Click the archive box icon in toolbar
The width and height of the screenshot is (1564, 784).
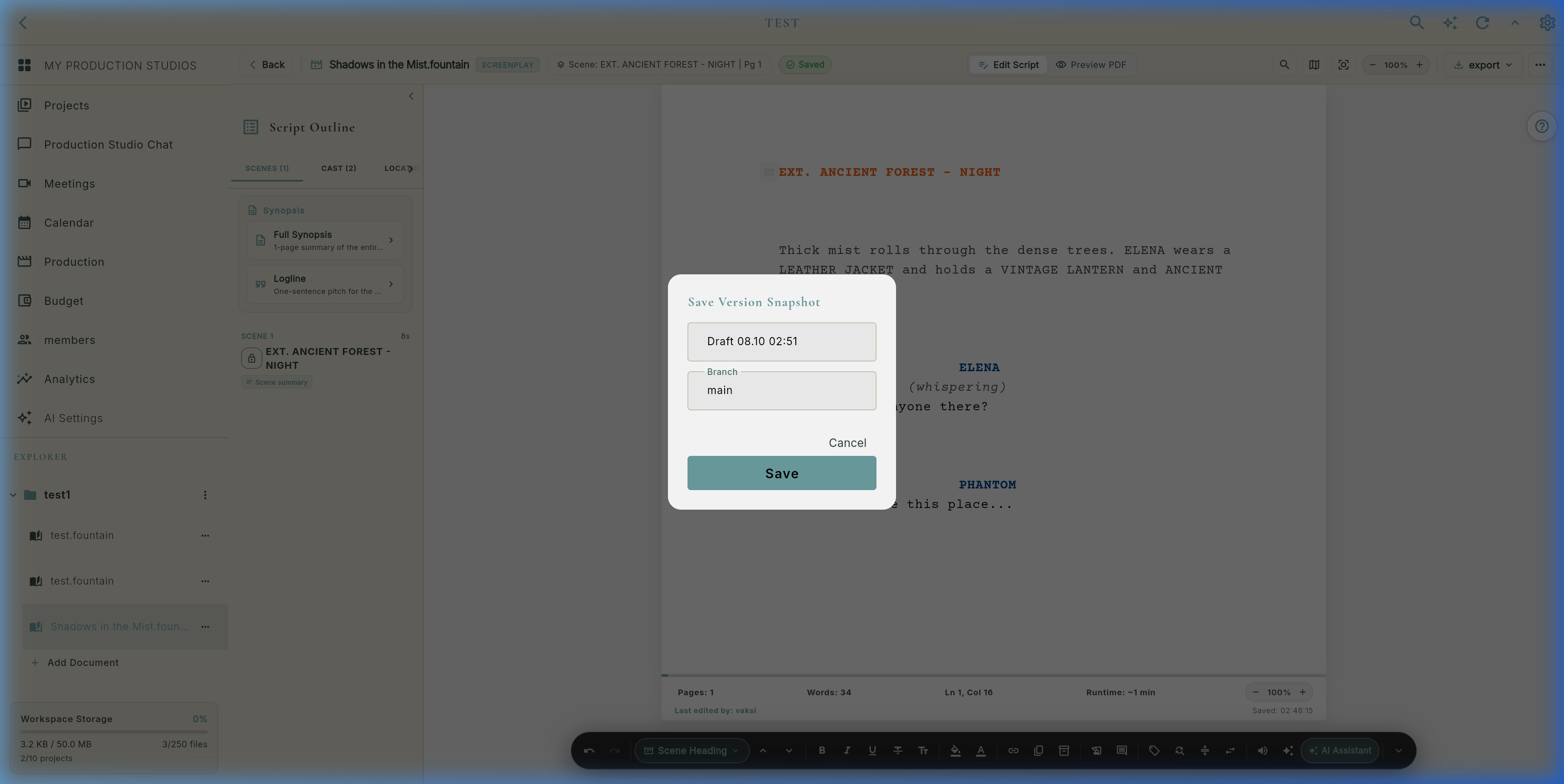[x=1064, y=751]
